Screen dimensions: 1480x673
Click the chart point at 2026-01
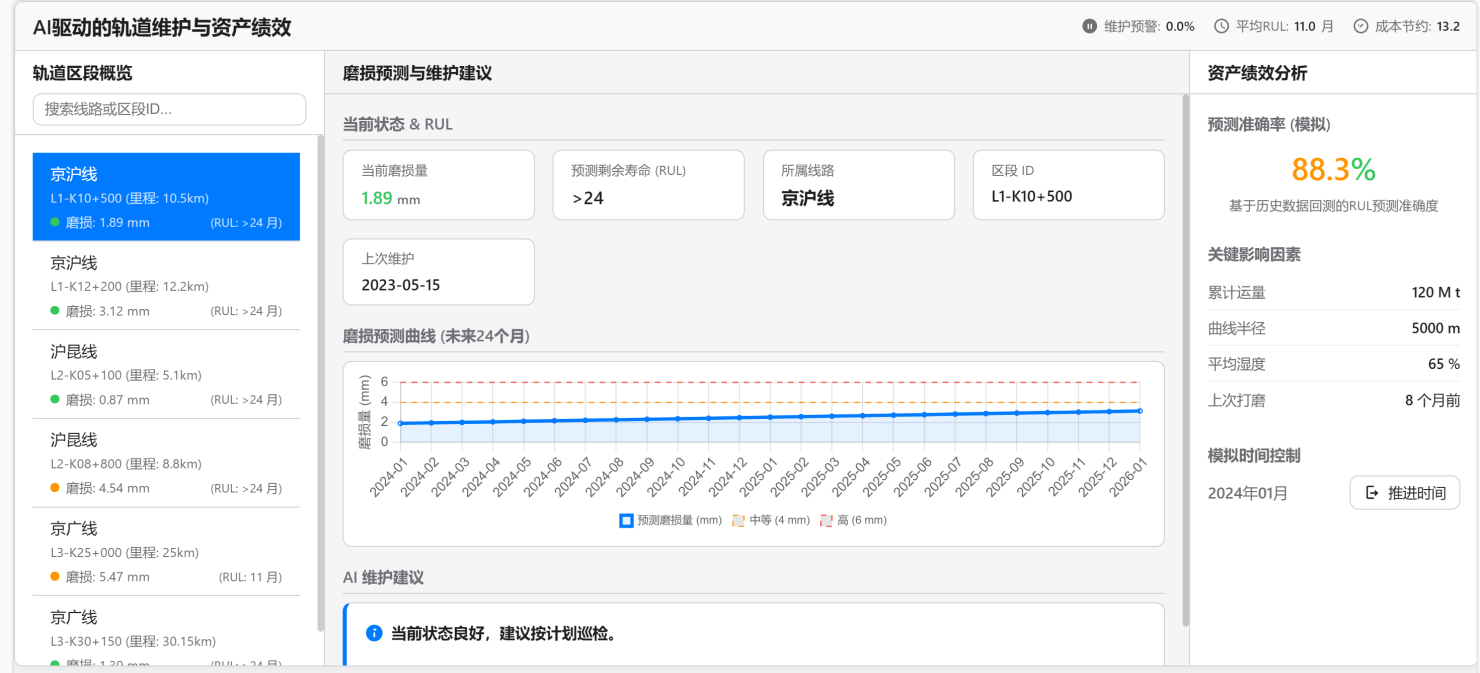[1140, 411]
